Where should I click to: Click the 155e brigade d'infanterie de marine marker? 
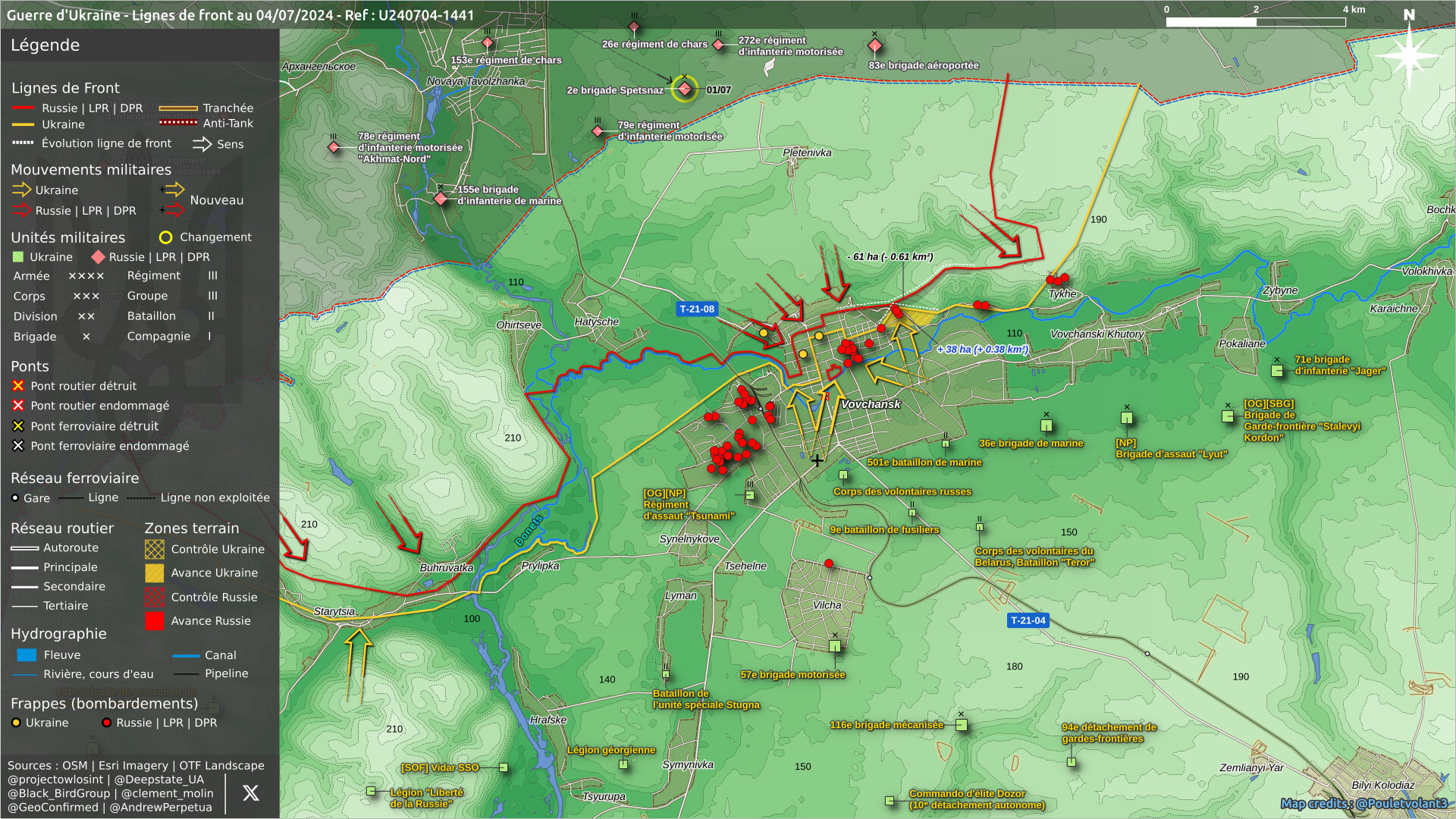click(x=441, y=199)
